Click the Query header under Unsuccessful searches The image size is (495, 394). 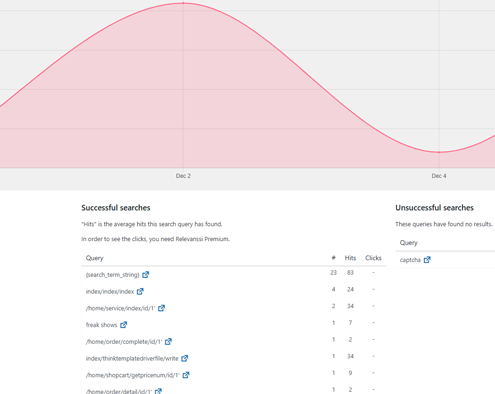pyautogui.click(x=409, y=243)
